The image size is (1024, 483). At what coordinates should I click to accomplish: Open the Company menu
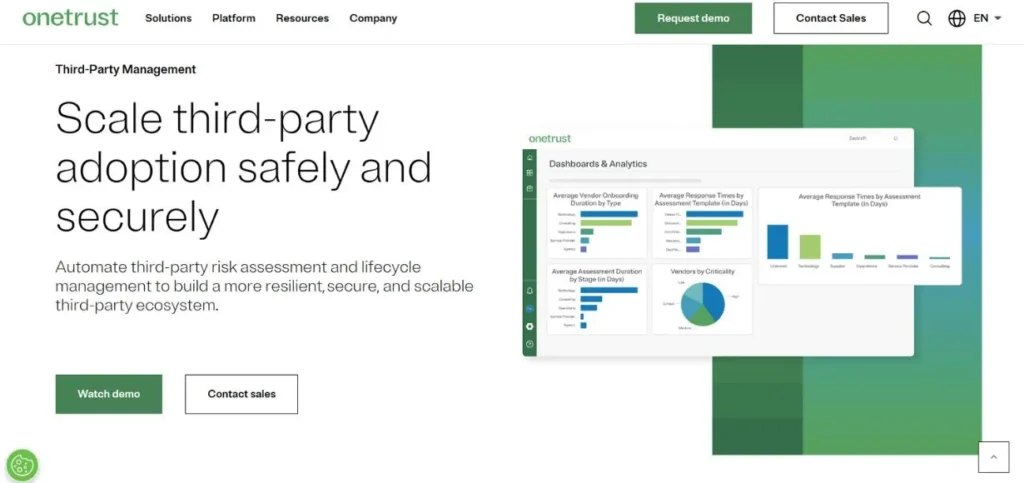[373, 18]
